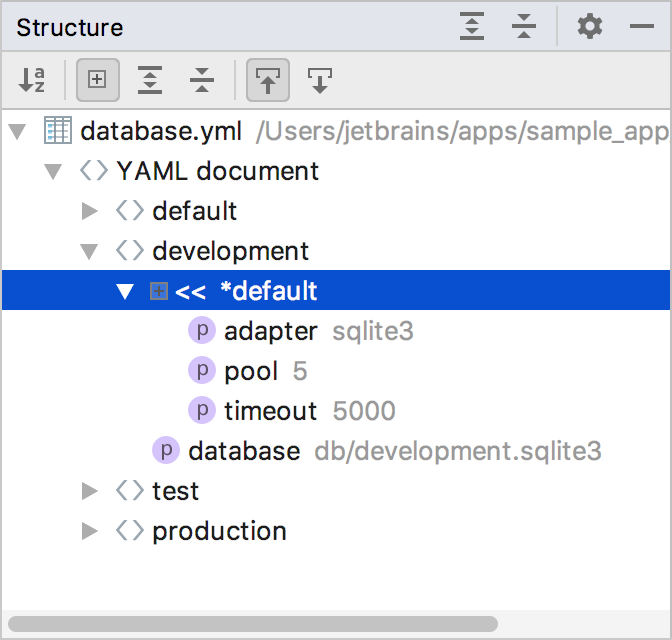Select the timeout property
This screenshot has width=672, height=640.
(271, 411)
